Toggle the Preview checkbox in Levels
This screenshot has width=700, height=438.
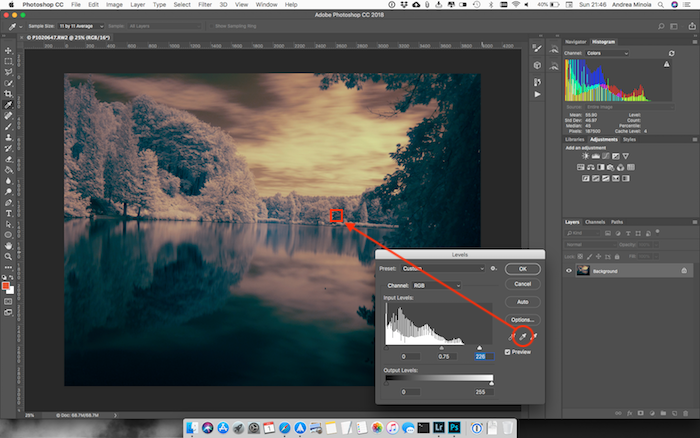[508, 352]
